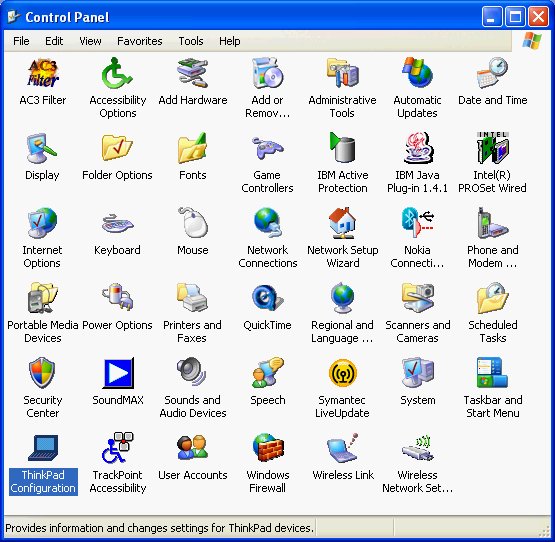The width and height of the screenshot is (555, 542).
Task: Select the Portable Media Devices icon
Action: point(43,298)
